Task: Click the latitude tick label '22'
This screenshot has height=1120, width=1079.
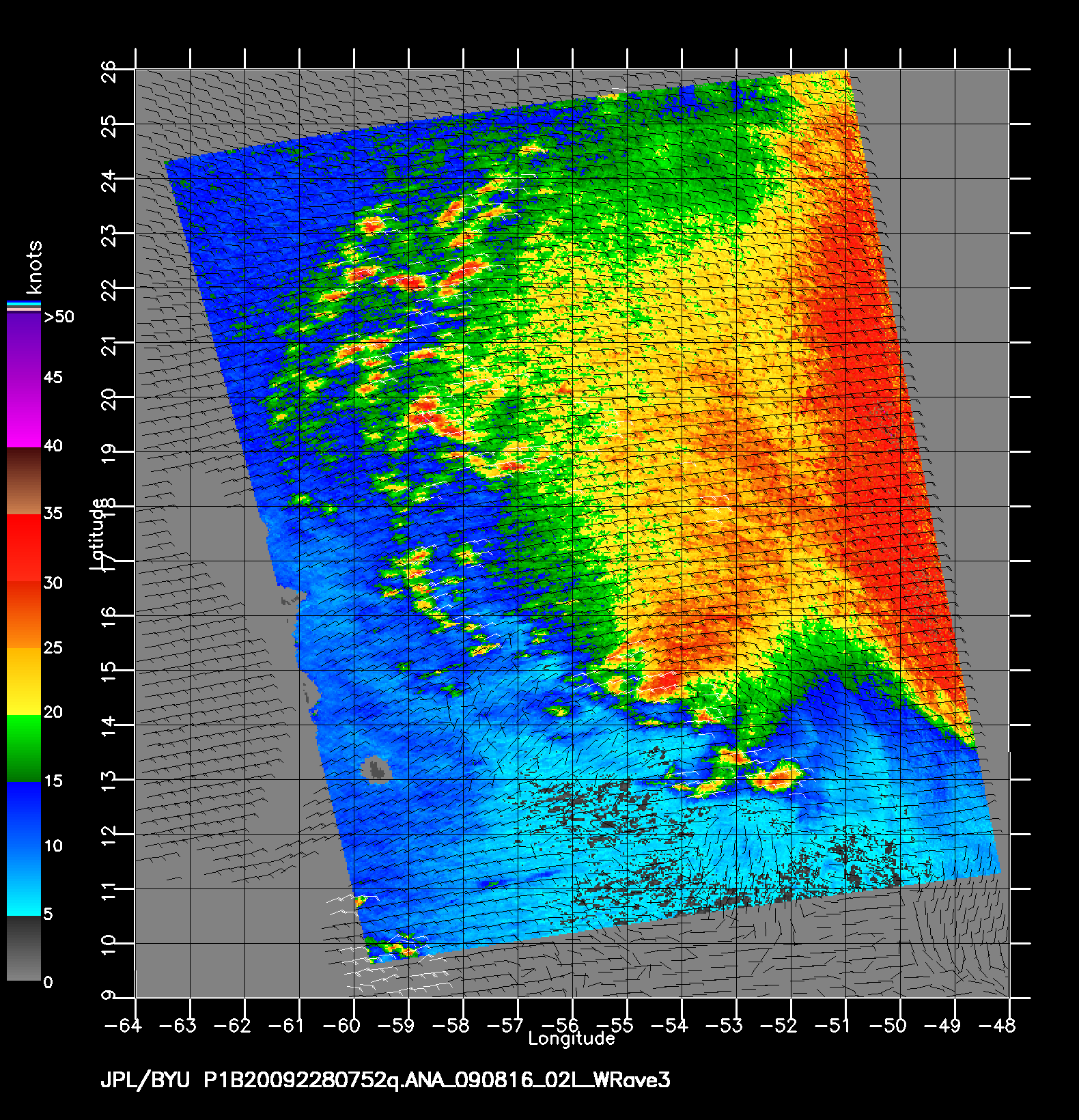Action: (x=109, y=289)
